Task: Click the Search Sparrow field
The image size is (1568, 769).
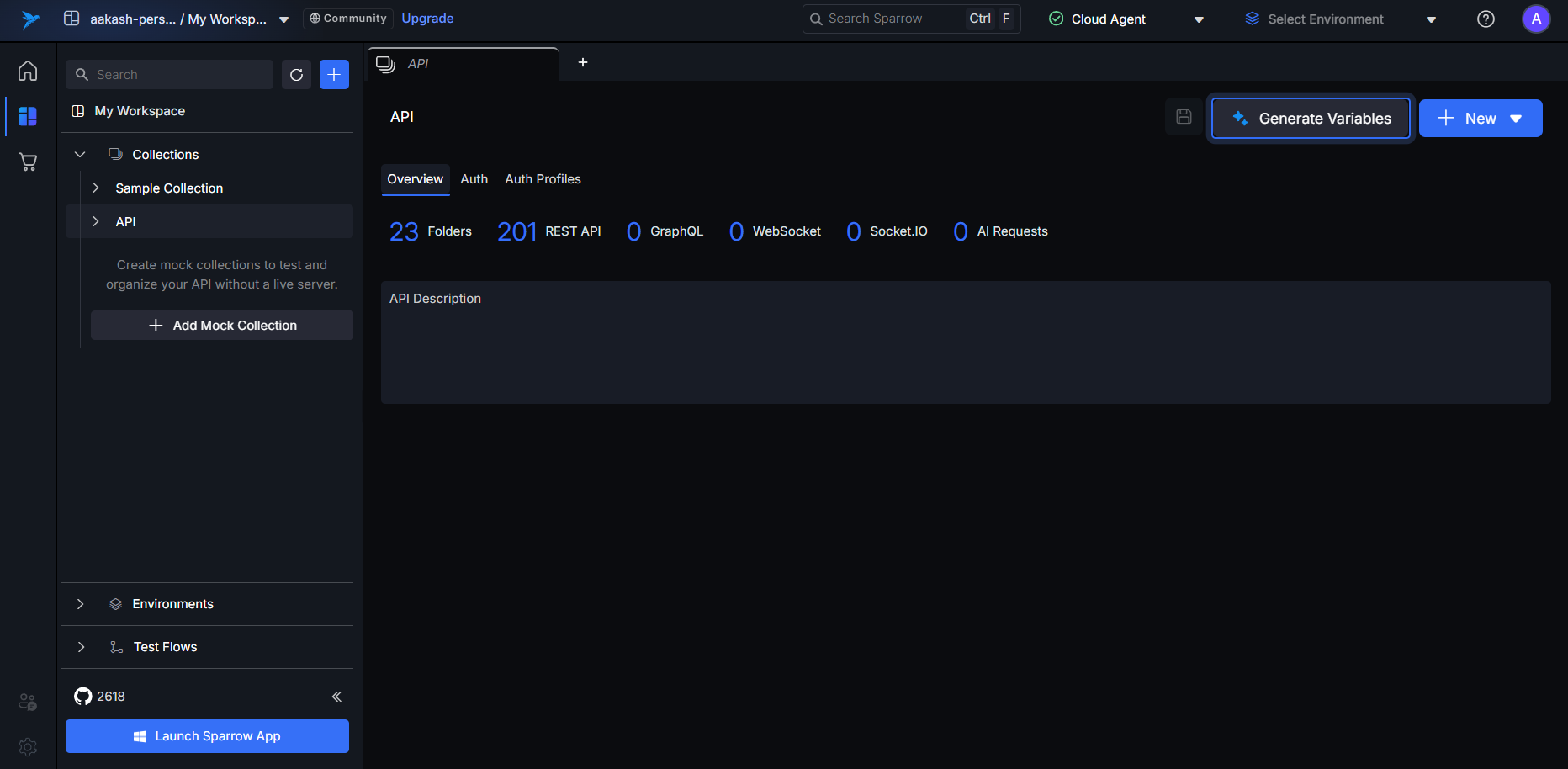Action: (x=912, y=19)
